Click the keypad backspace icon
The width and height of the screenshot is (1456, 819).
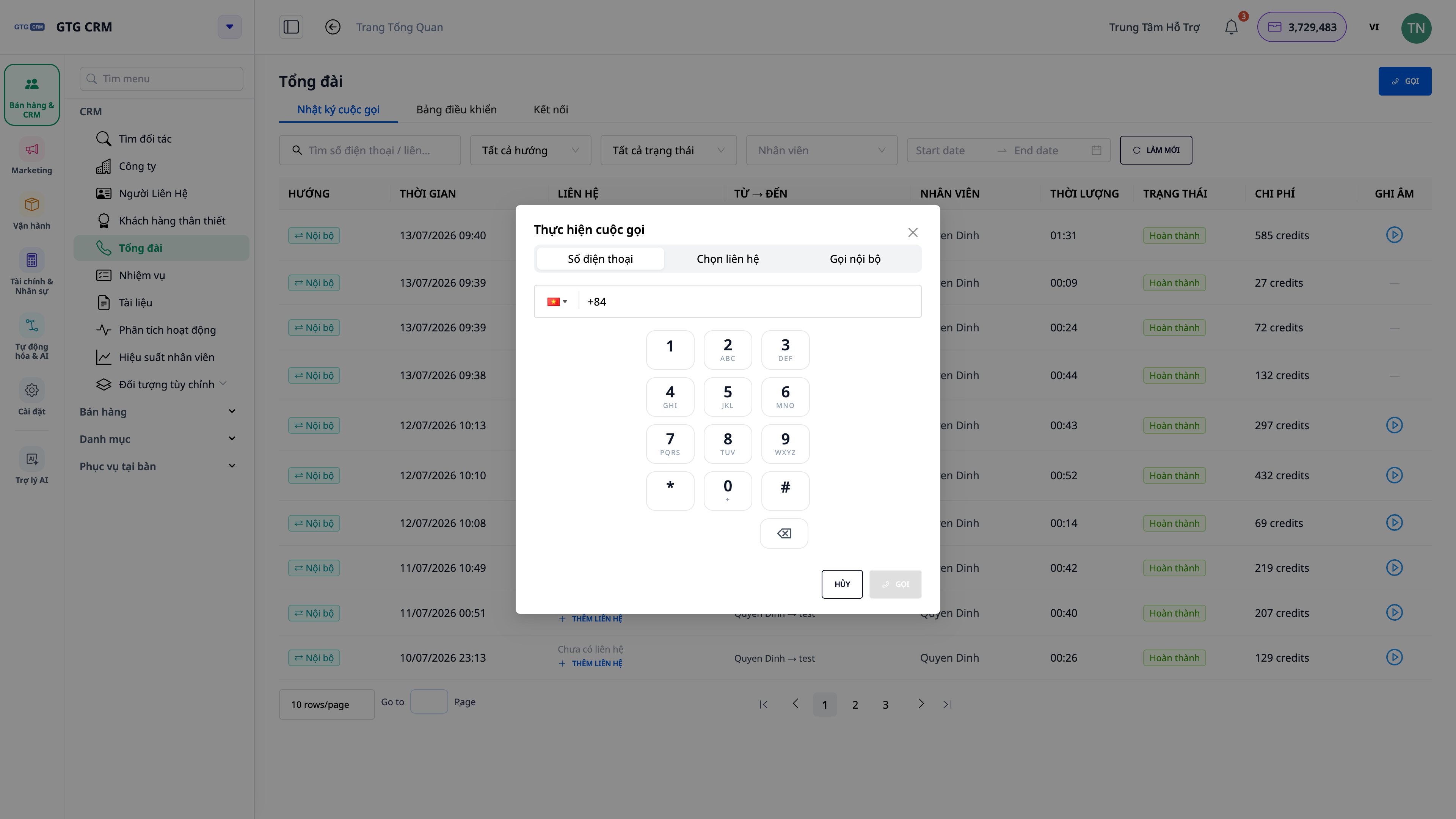pos(784,533)
